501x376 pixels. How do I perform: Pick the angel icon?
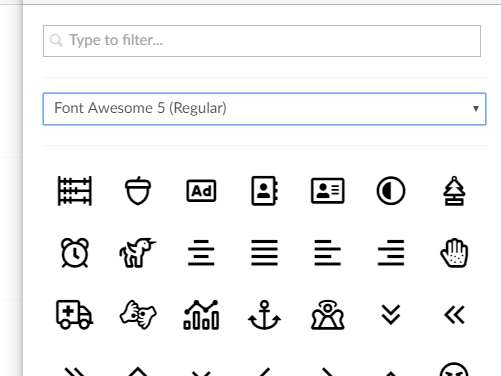pos(328,315)
